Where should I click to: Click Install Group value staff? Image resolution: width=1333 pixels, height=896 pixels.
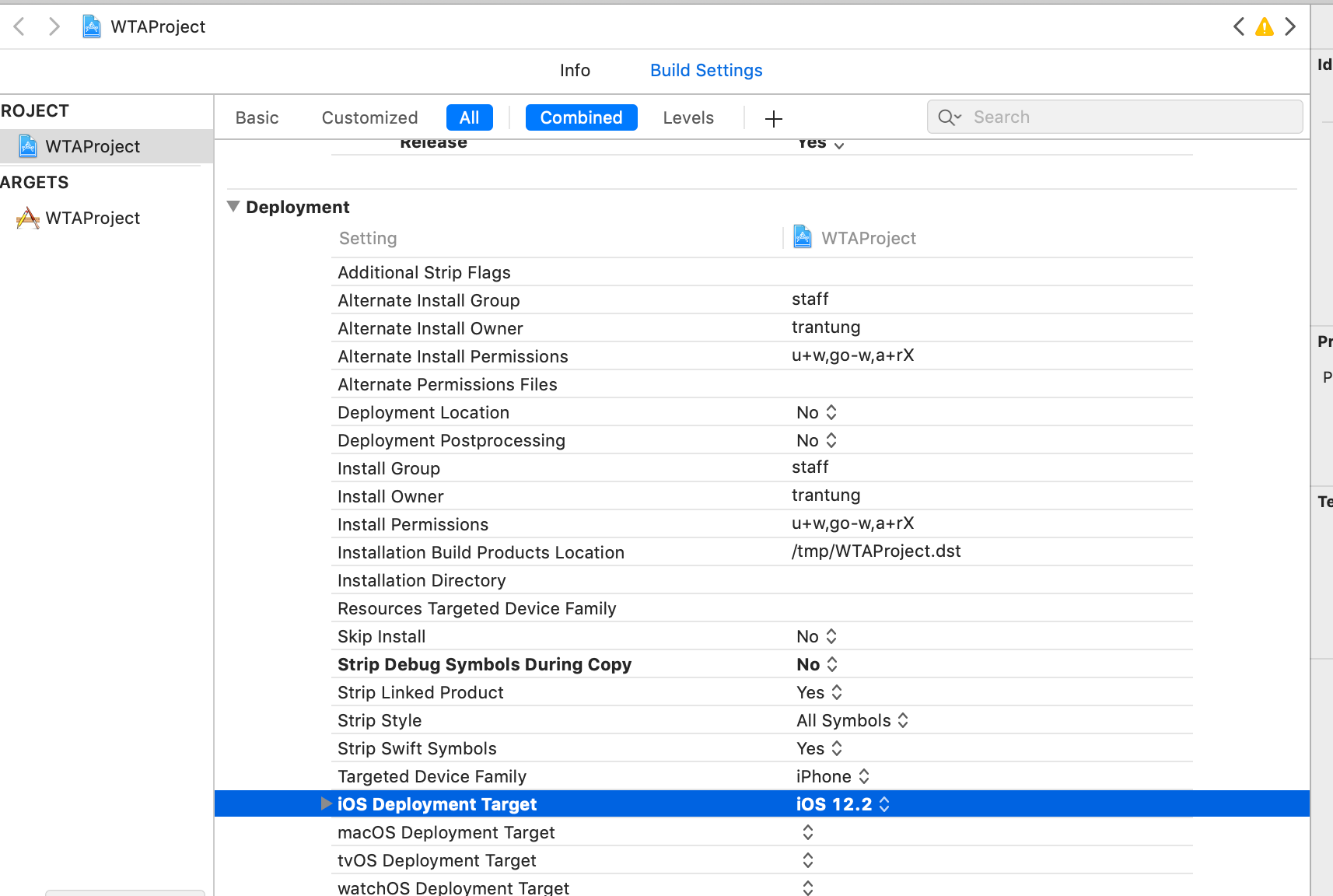tap(810, 467)
